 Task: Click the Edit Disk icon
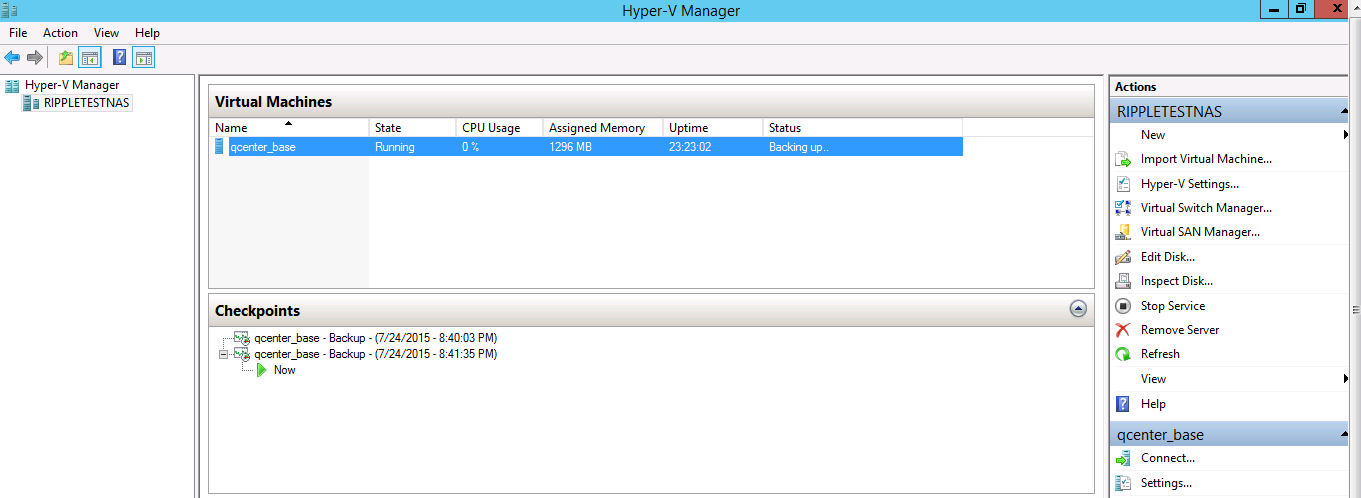pos(1123,257)
